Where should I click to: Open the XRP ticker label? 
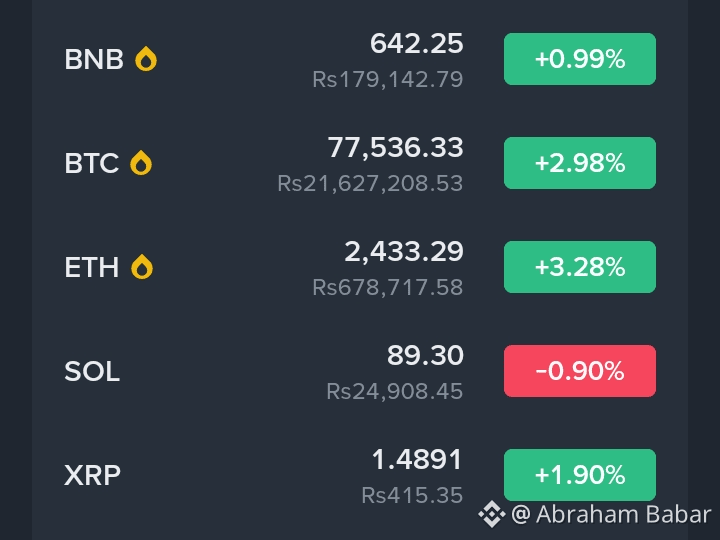(x=92, y=475)
